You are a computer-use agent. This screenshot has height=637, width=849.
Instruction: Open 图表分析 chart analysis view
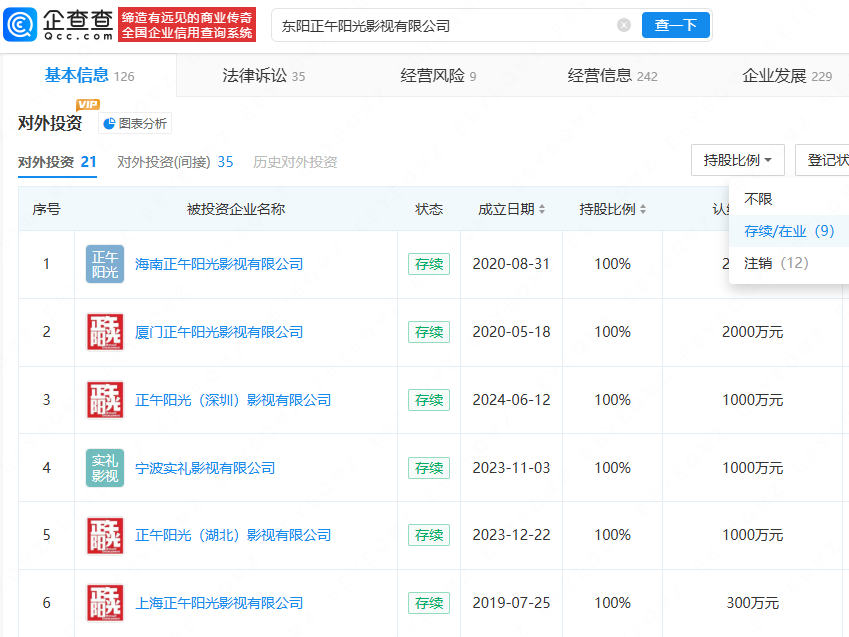(x=133, y=122)
